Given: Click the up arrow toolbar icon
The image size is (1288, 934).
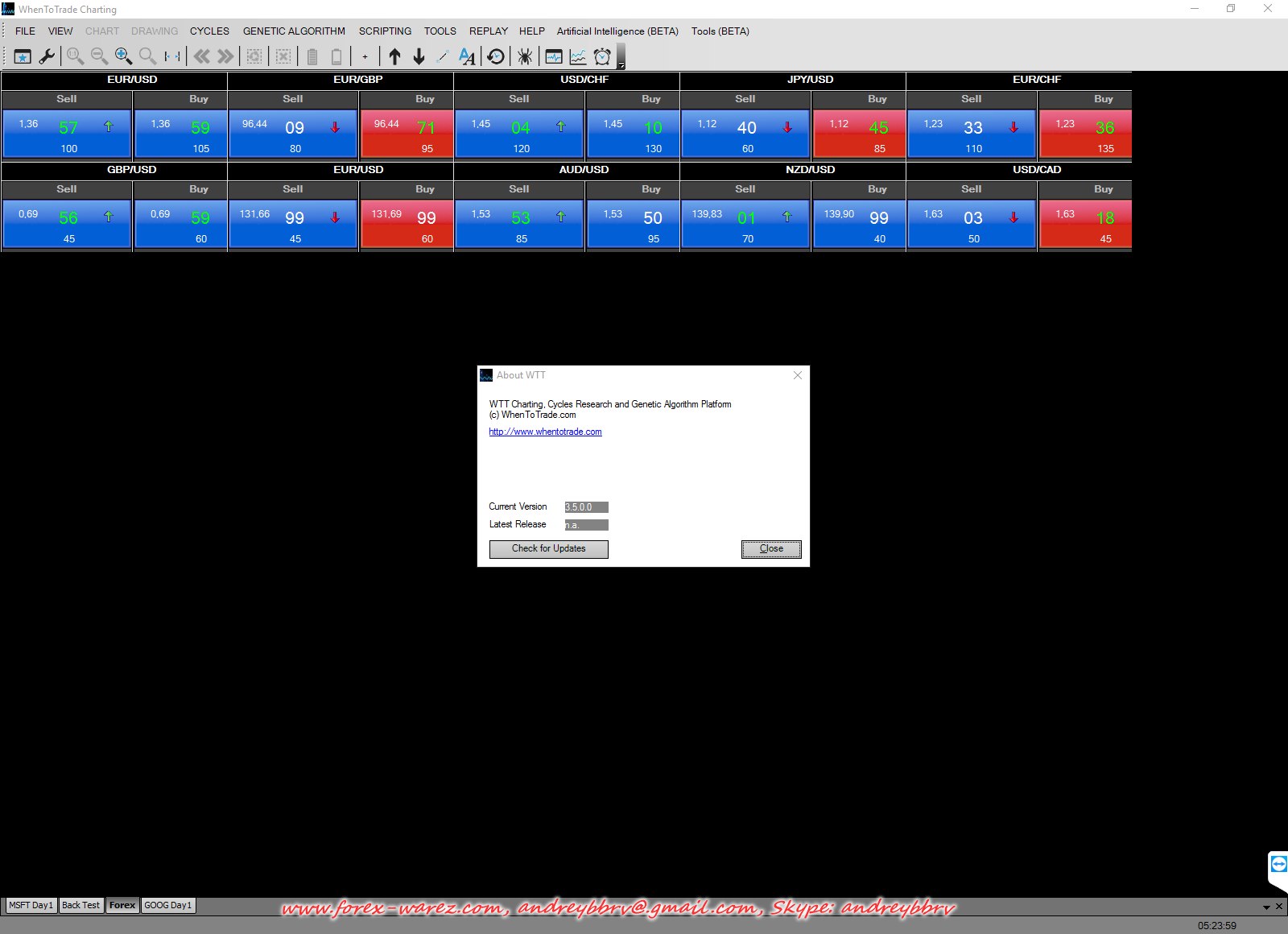Looking at the screenshot, I should click(x=394, y=56).
